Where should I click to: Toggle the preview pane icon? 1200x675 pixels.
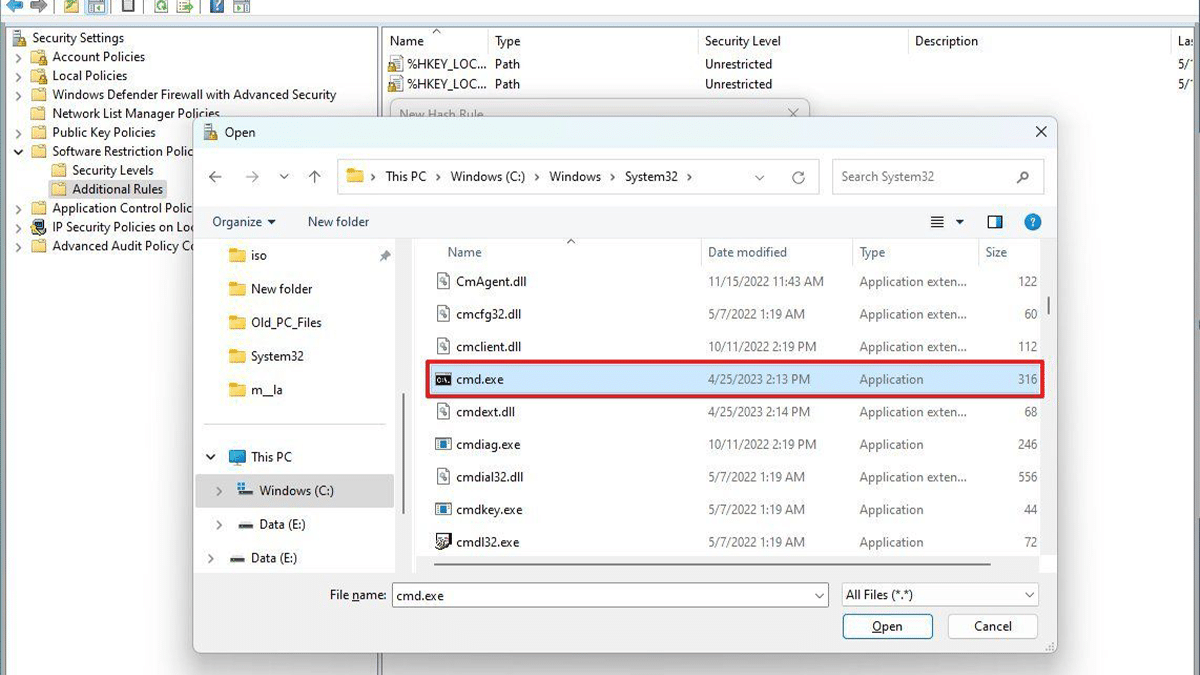pyautogui.click(x=994, y=222)
